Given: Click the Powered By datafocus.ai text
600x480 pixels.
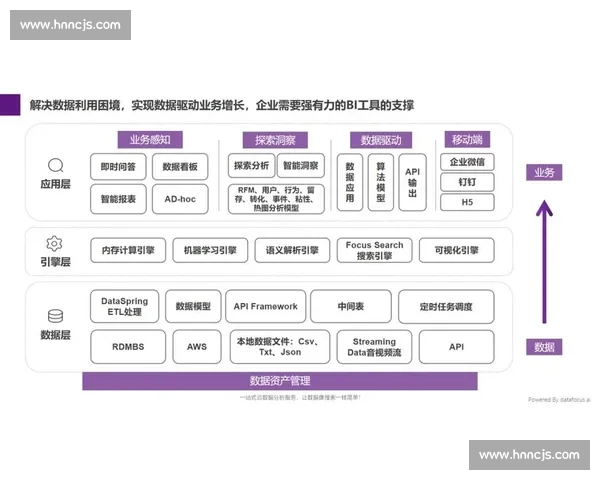Looking at the screenshot, I should pos(559,400).
